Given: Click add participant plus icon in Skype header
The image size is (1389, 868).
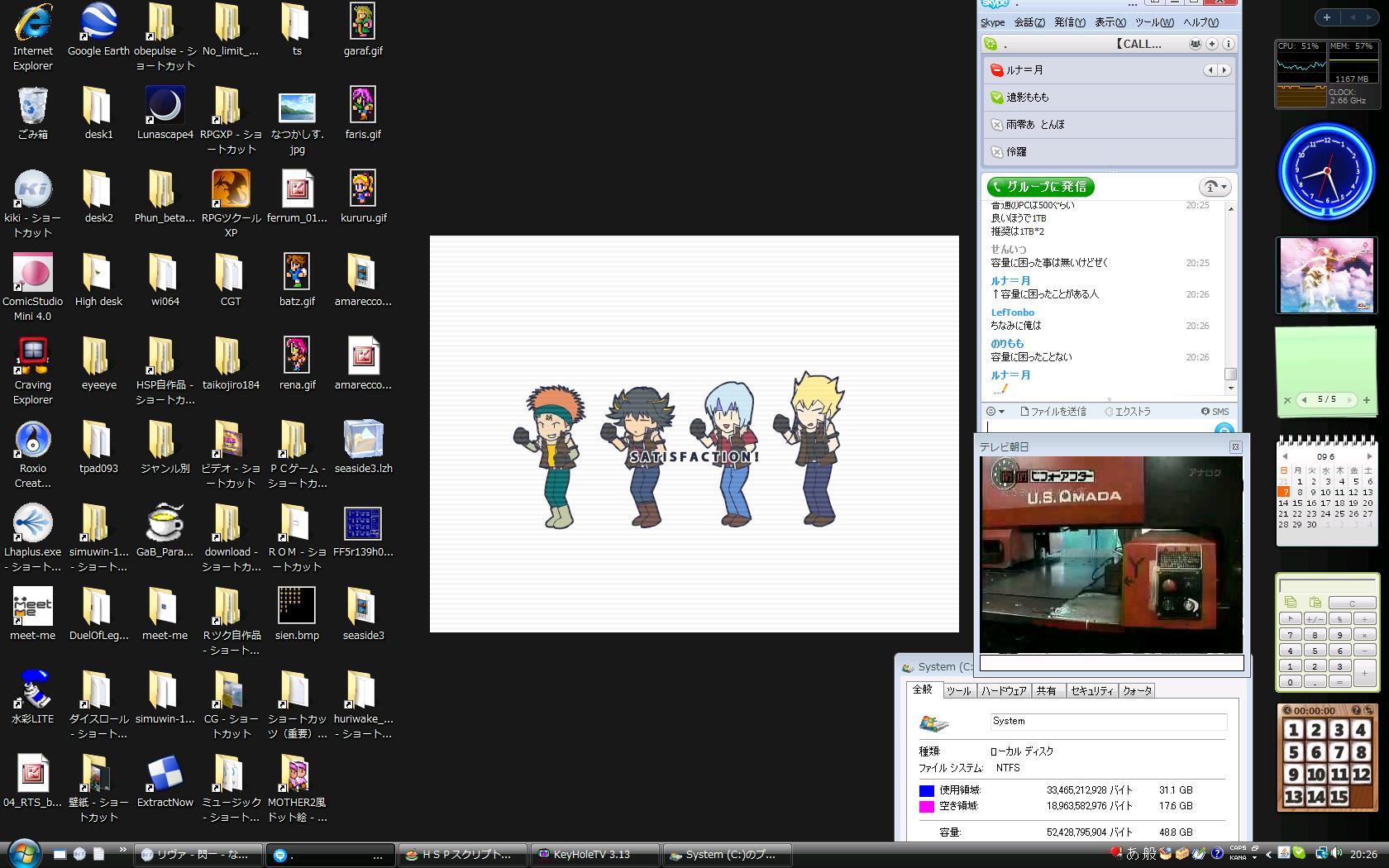Looking at the screenshot, I should tap(1212, 44).
